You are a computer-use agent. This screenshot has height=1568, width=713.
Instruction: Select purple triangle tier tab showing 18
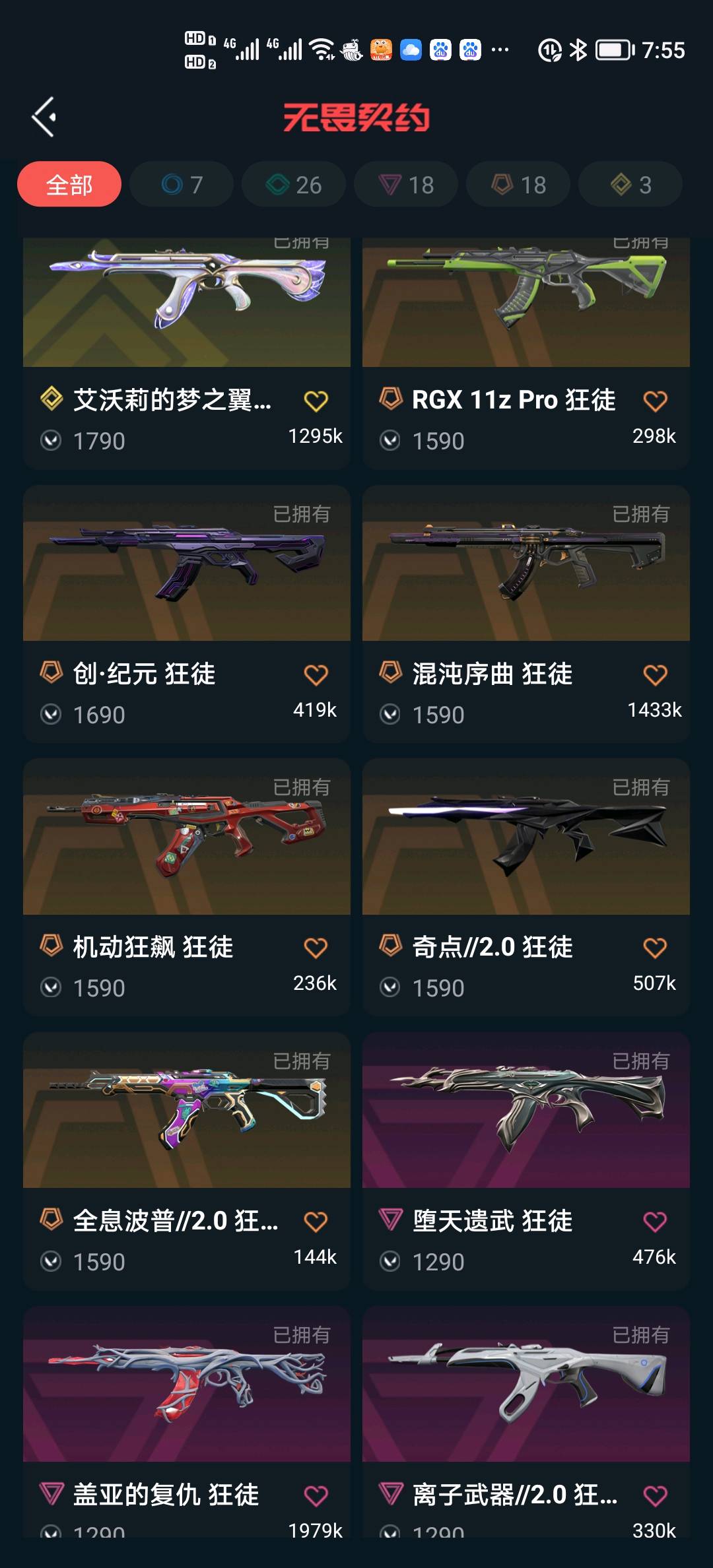click(406, 184)
